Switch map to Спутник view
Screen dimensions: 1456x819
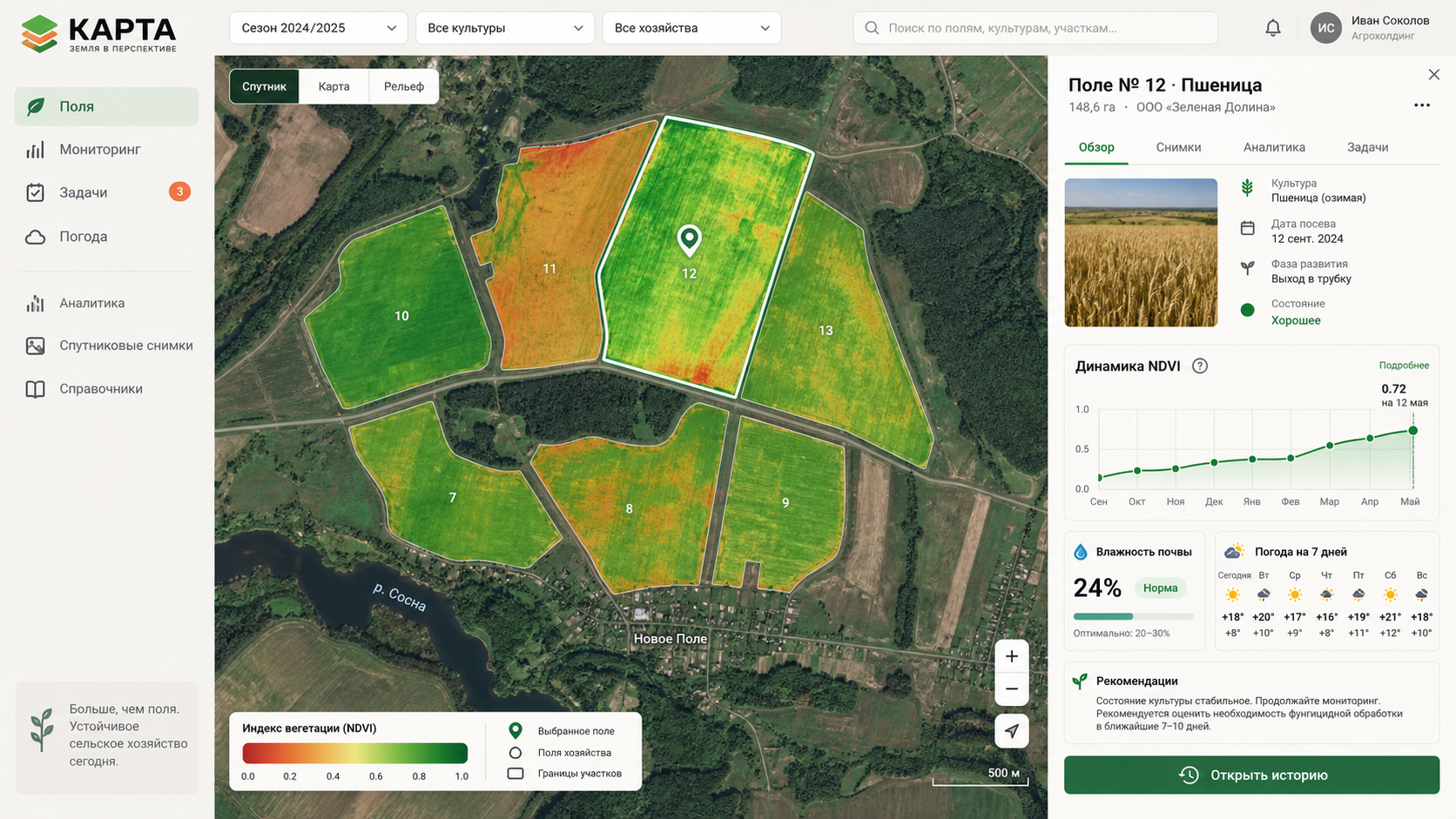point(265,86)
